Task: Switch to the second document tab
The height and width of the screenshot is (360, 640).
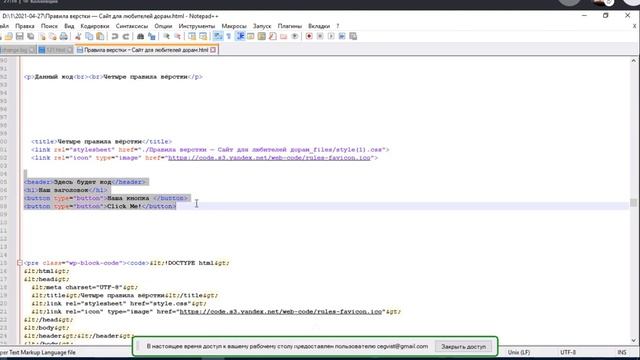Action: point(55,50)
